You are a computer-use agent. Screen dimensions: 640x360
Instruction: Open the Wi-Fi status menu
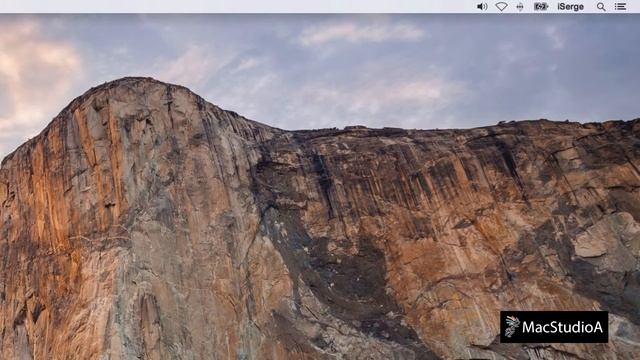pos(501,7)
